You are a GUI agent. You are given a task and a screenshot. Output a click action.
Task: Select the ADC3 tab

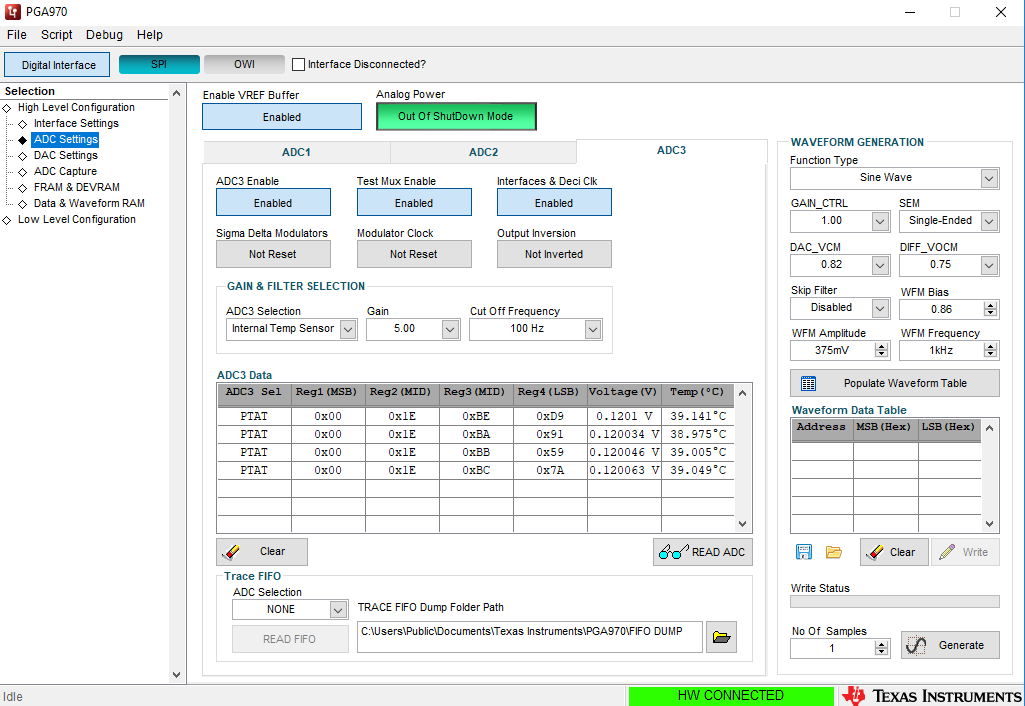pos(671,150)
